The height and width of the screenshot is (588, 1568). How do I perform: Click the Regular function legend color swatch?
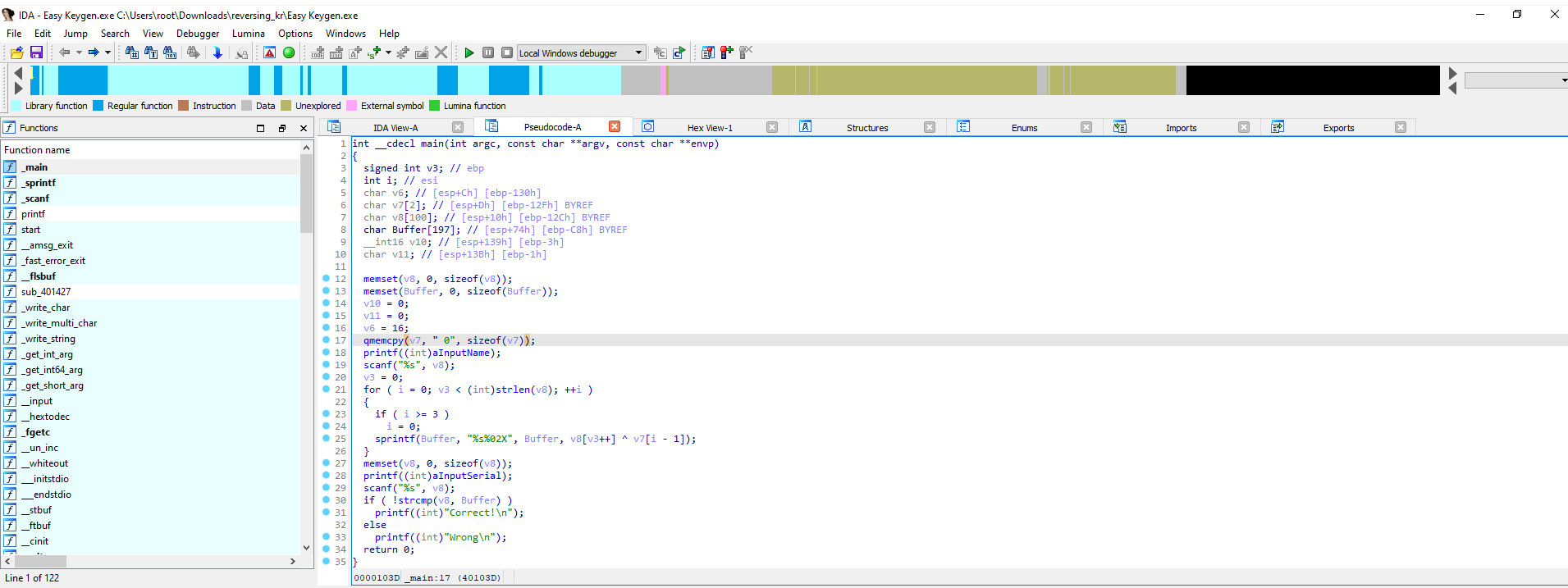point(98,106)
